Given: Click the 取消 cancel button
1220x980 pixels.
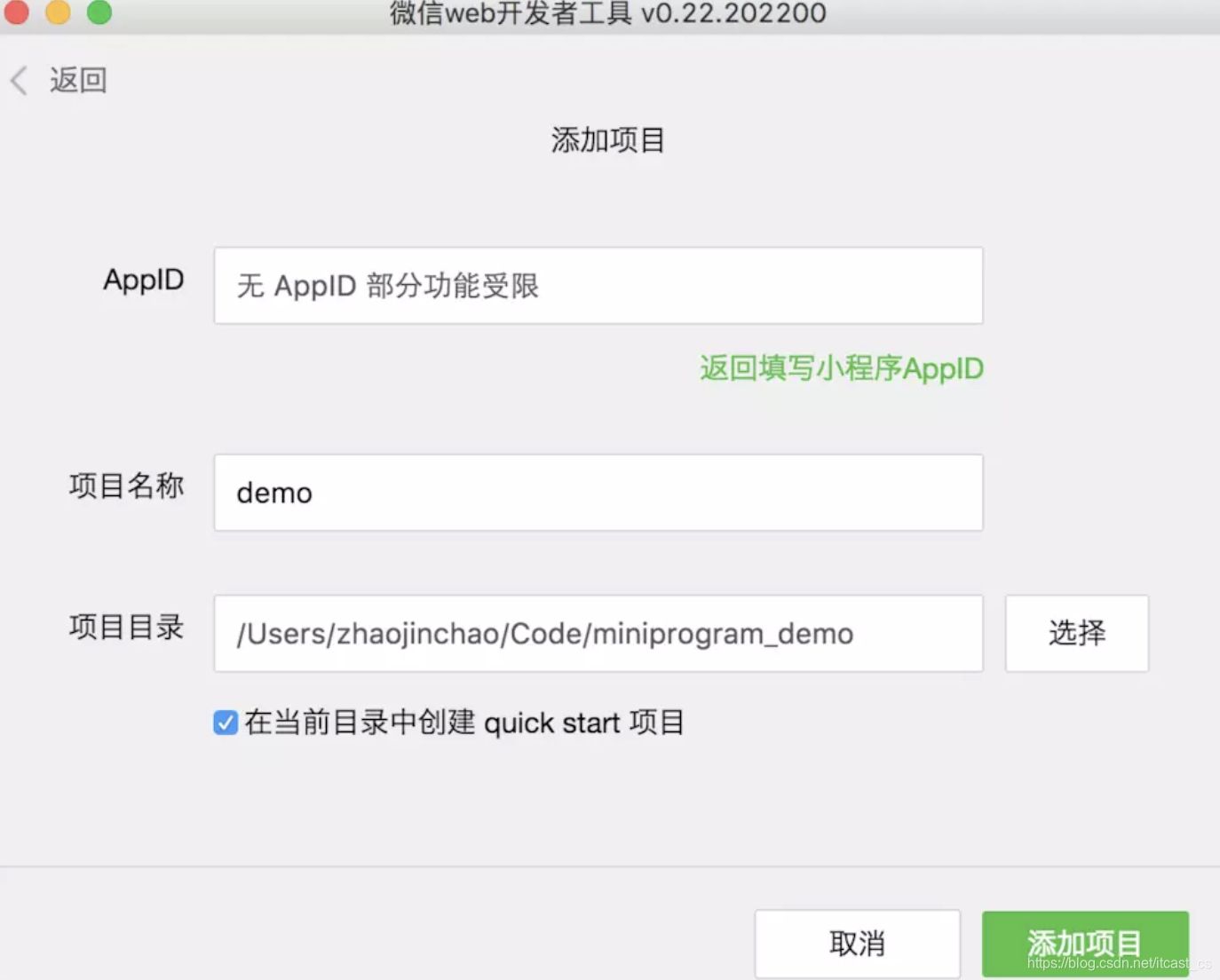Looking at the screenshot, I should [x=857, y=944].
